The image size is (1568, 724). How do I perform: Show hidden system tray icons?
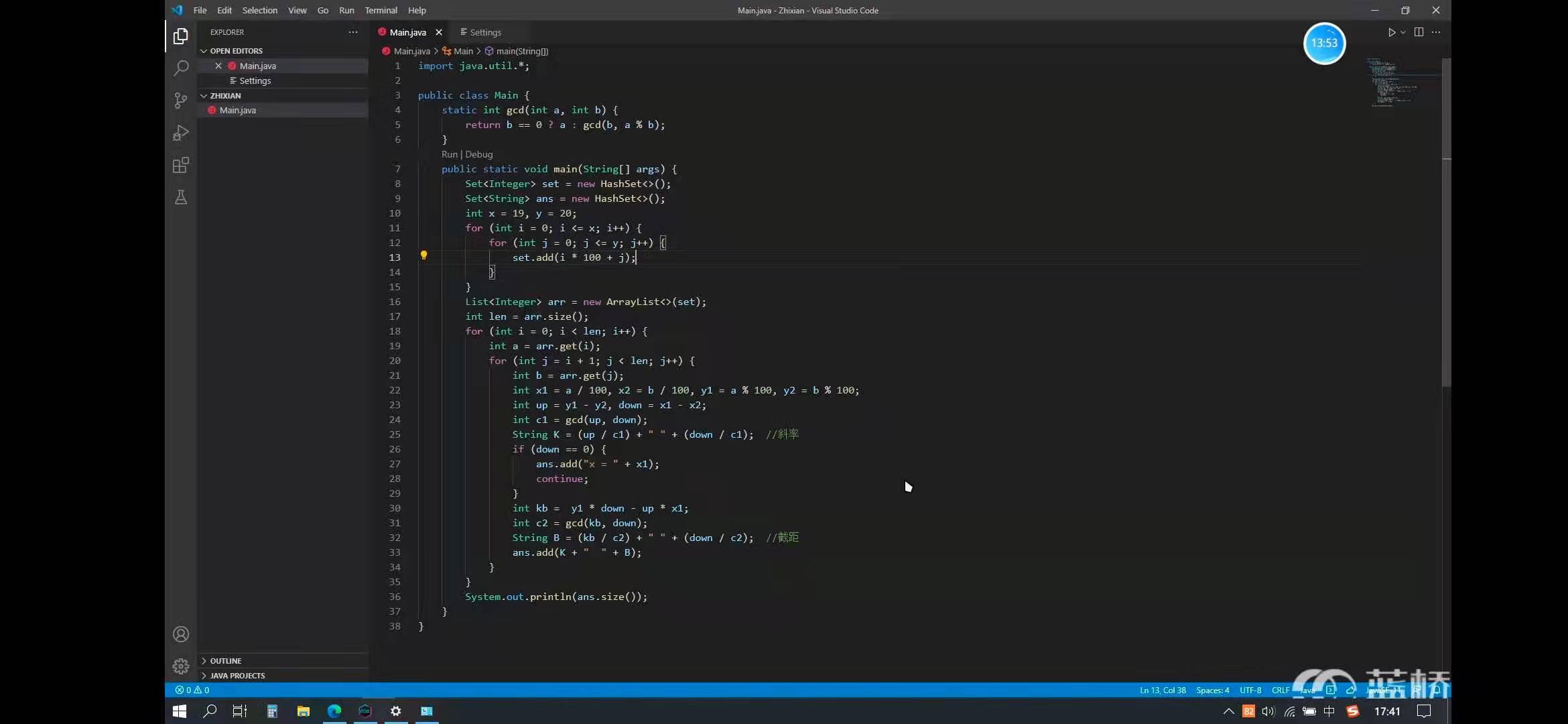[1228, 711]
